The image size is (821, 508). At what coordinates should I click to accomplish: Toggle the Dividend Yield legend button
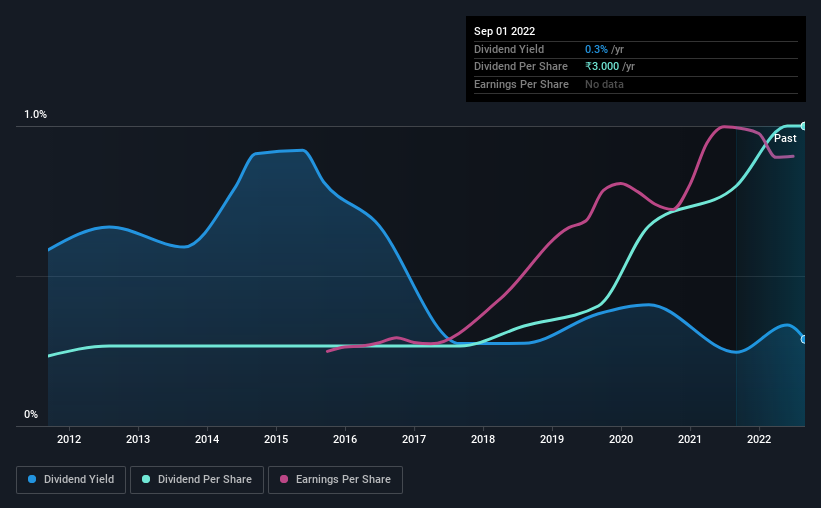tap(71, 480)
